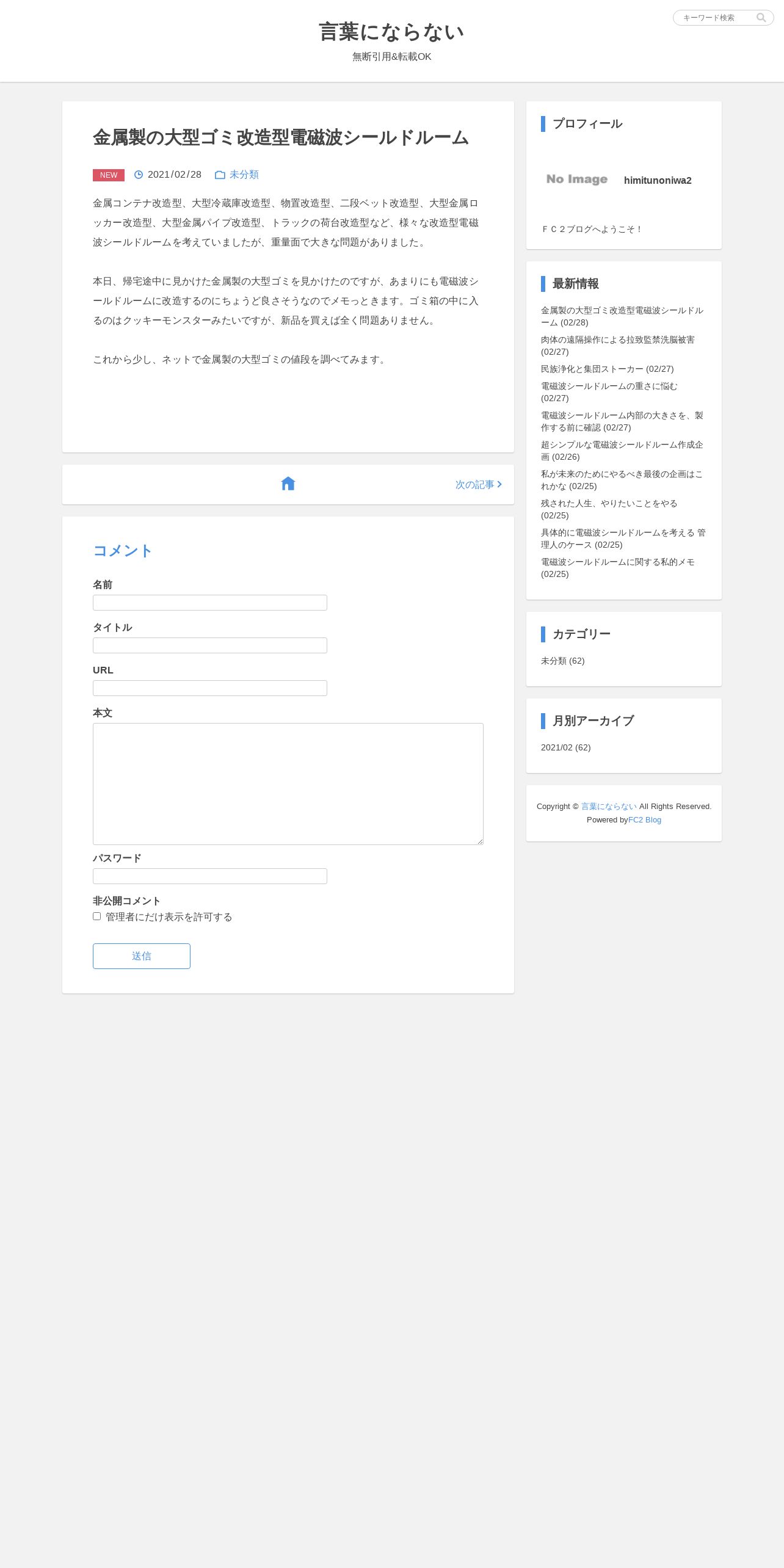Open recent post 金属製の大型ゴミ改造型電磁波シールドルーム (02/28)
This screenshot has height=1568, width=784.
pos(622,316)
